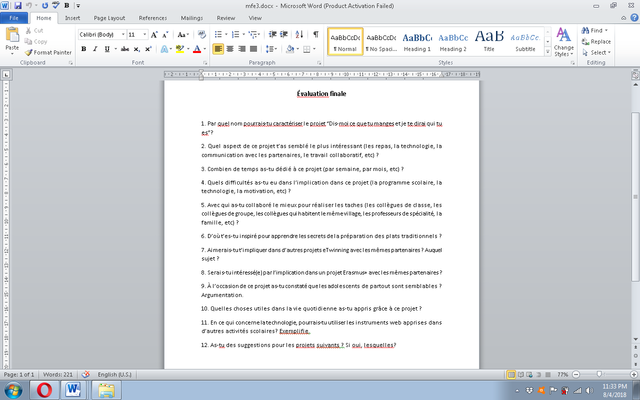Toggle Align Text Right
This screenshot has width=640, height=400.
242,49
